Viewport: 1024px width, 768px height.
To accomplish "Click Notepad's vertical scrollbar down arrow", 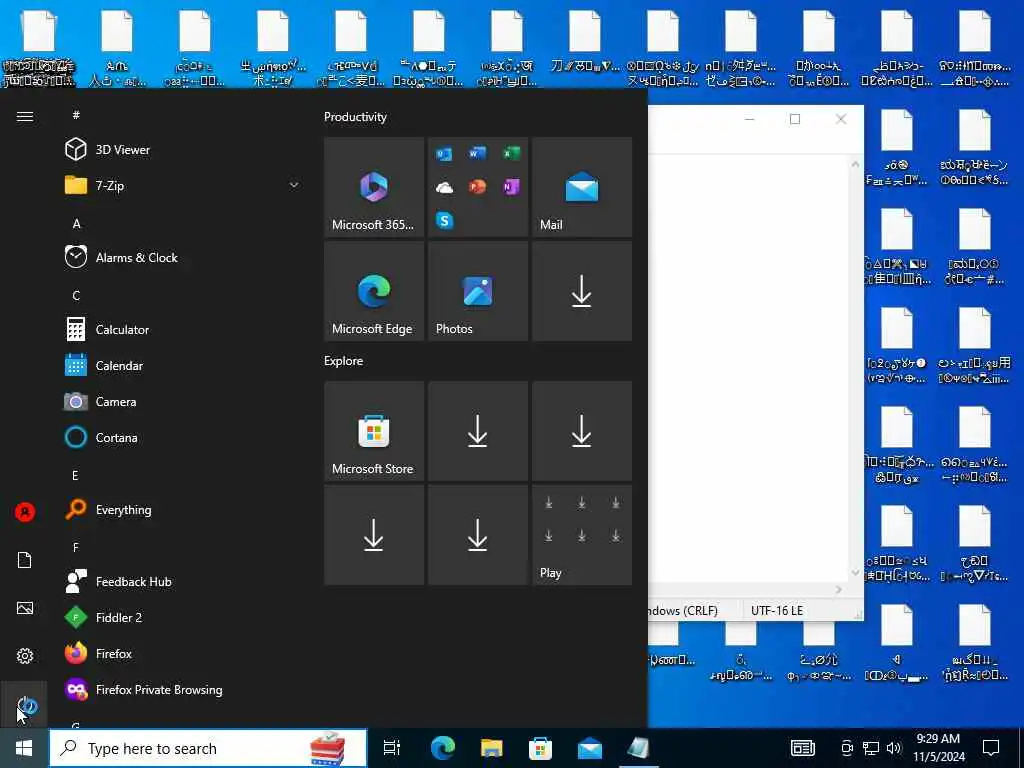I will [x=856, y=573].
